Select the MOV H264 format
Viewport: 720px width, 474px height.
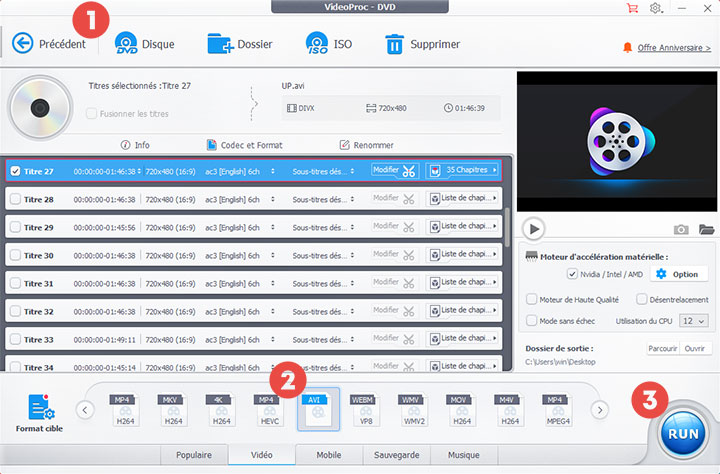462,409
